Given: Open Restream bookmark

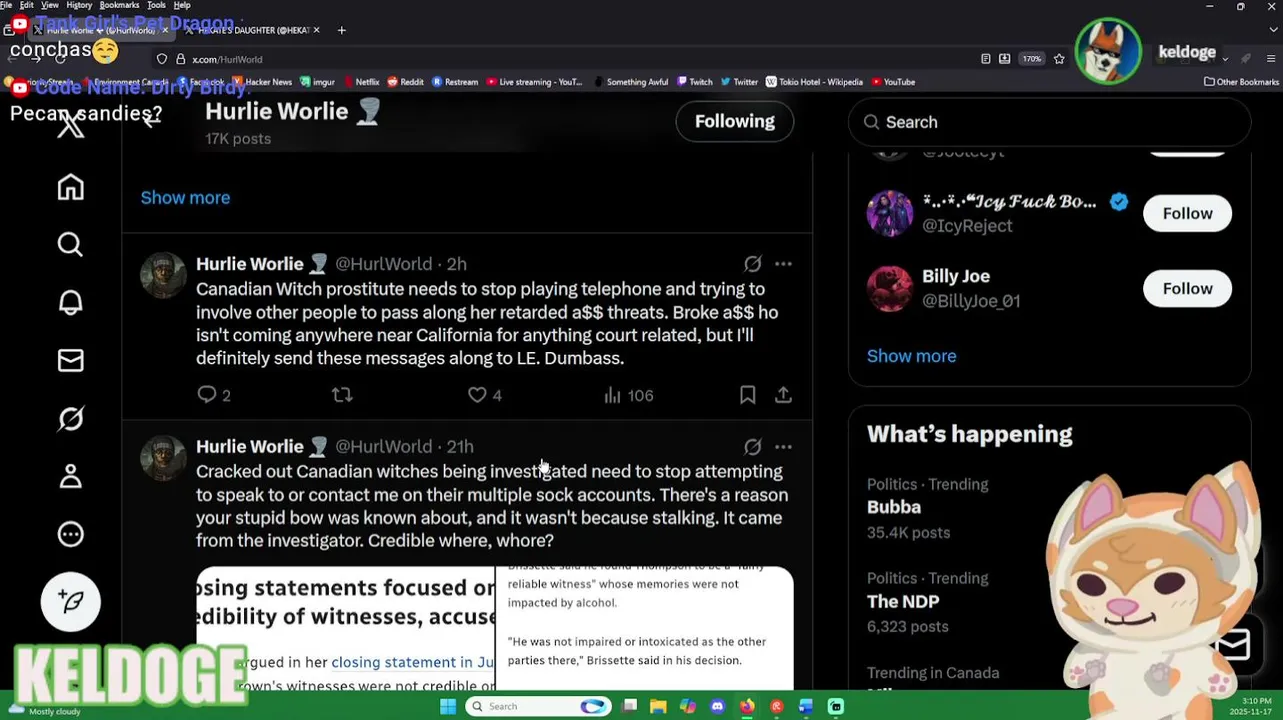Looking at the screenshot, I should pos(455,82).
